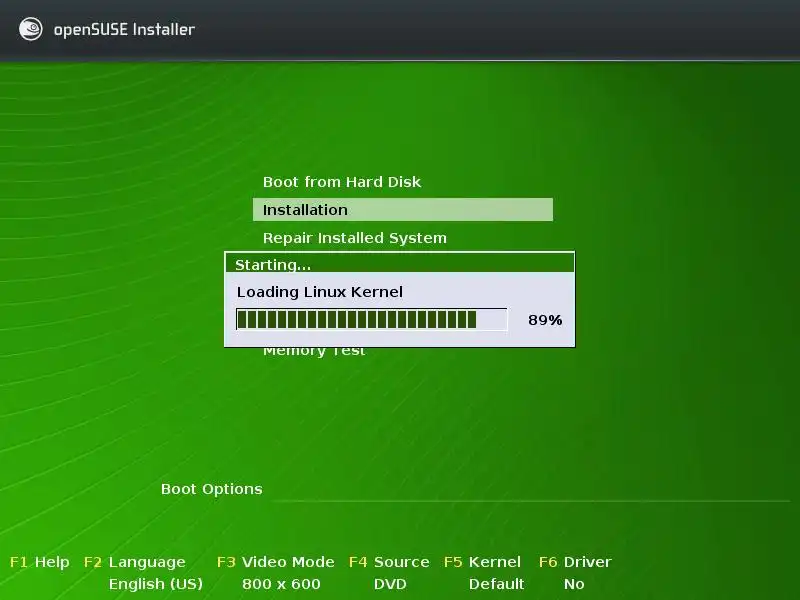Viewport: 800px width, 600px height.
Task: Open F1 Help
Action: tap(39, 562)
